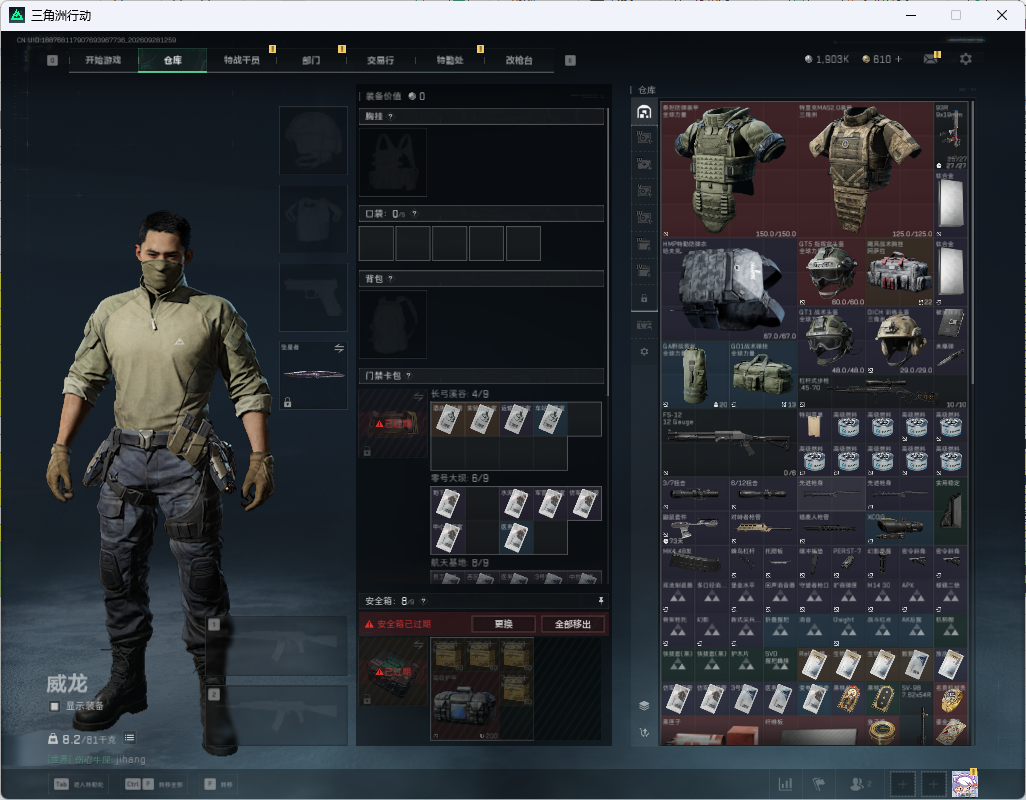
Task: Open the 特勤处 tab
Action: pos(450,60)
